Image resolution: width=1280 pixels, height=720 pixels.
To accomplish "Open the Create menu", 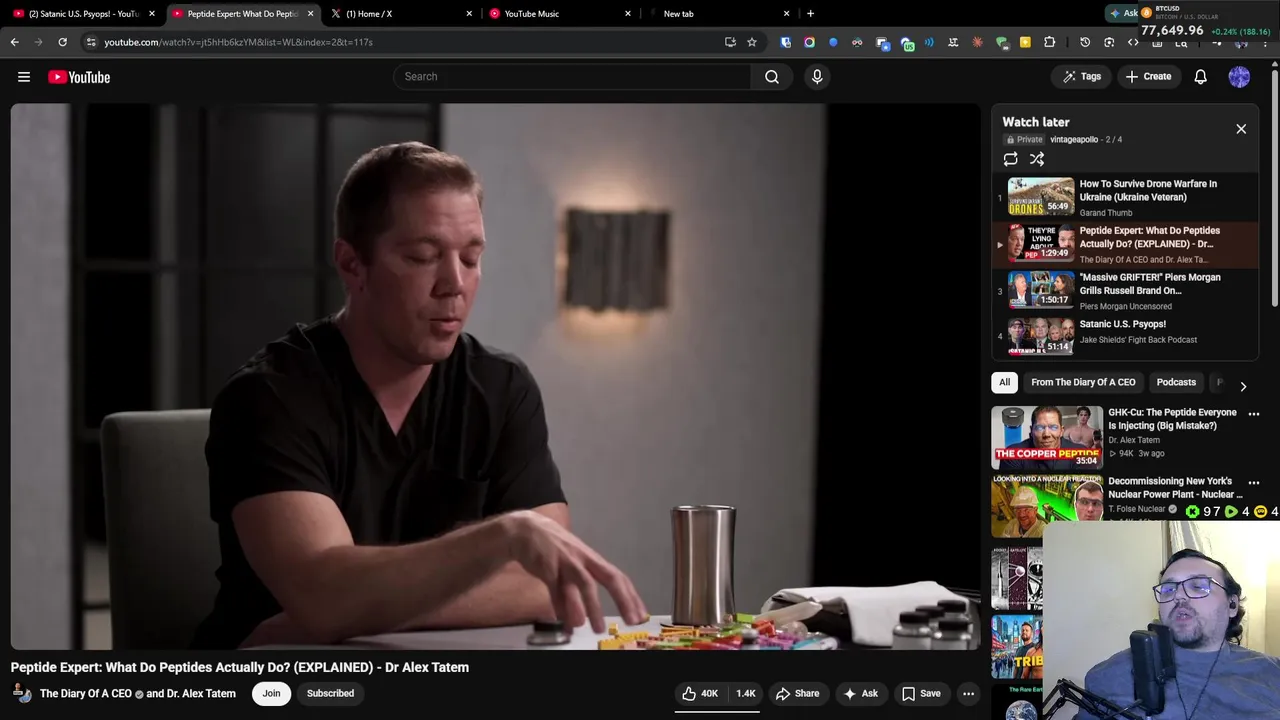I will click(x=1148, y=77).
